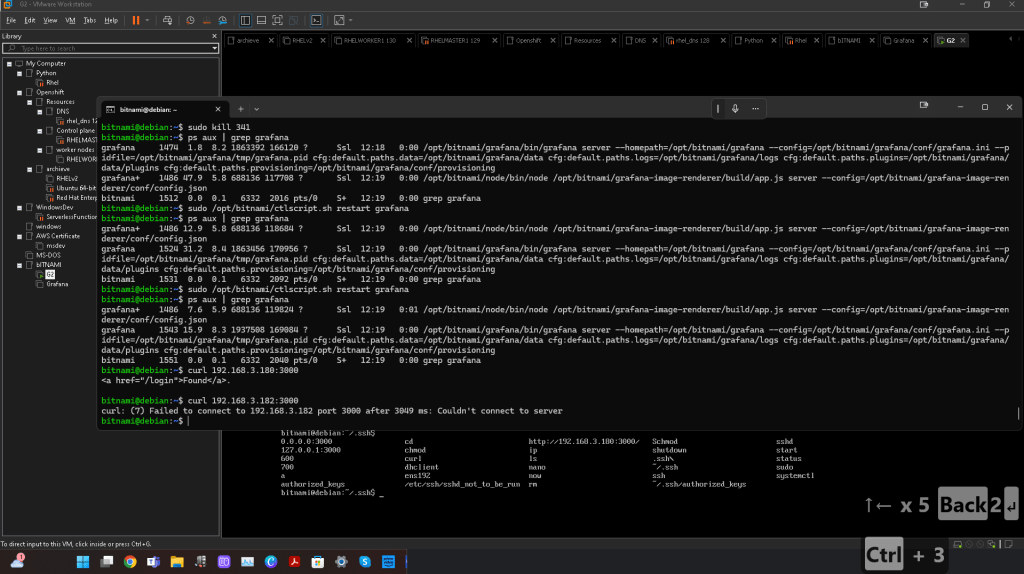Open the Edit menu
Image resolution: width=1024 pixels, height=574 pixels.
point(30,20)
